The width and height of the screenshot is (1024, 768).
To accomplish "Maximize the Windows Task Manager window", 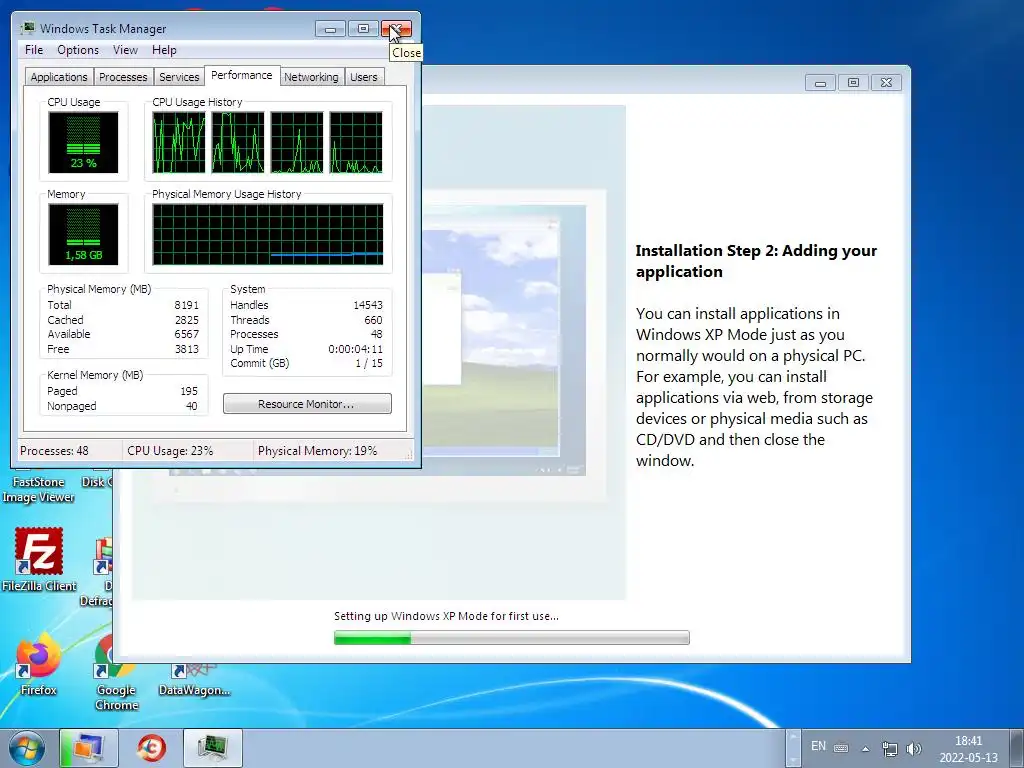I will [363, 29].
